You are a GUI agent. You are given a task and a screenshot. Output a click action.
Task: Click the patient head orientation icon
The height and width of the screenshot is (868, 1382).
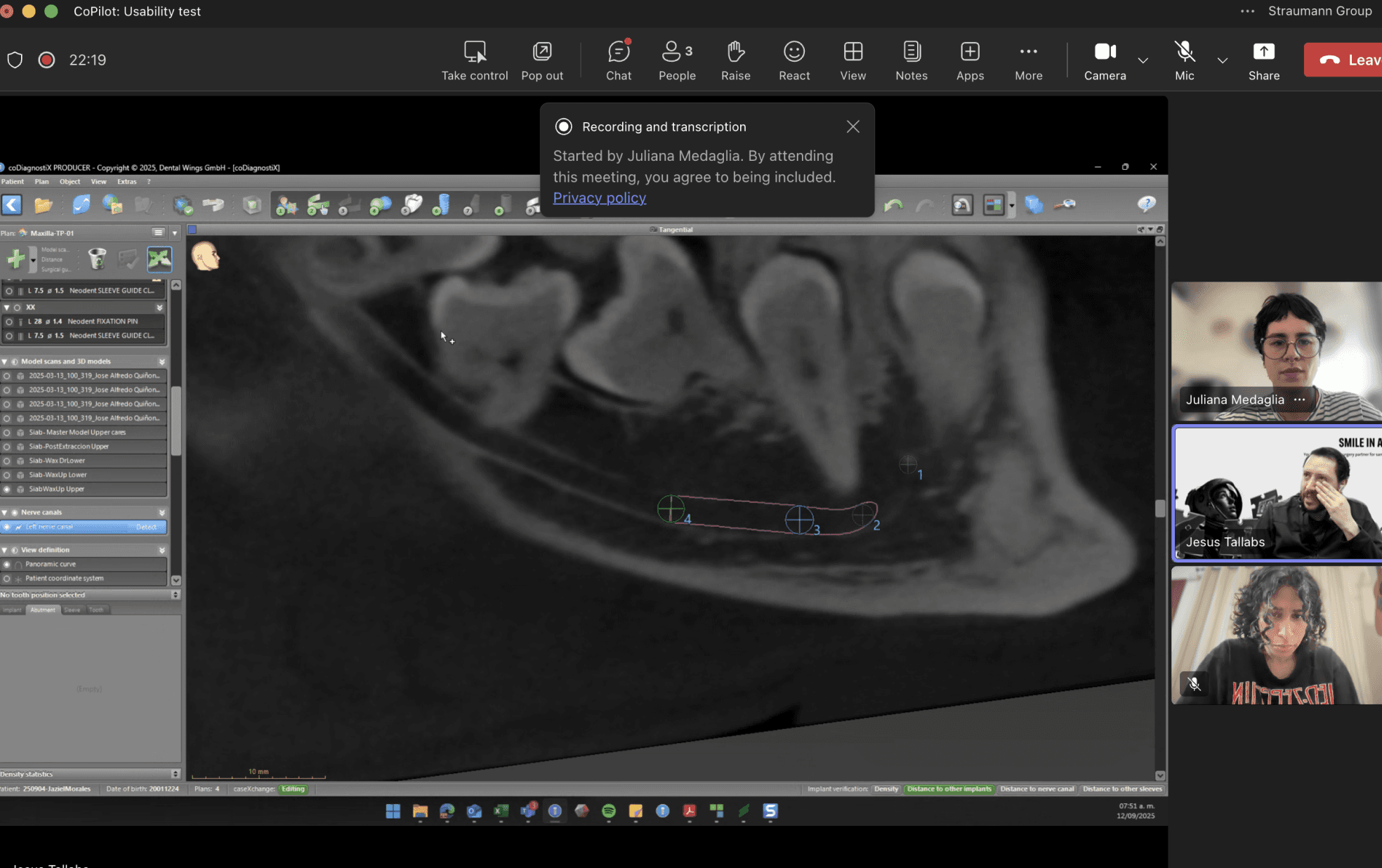(x=206, y=256)
